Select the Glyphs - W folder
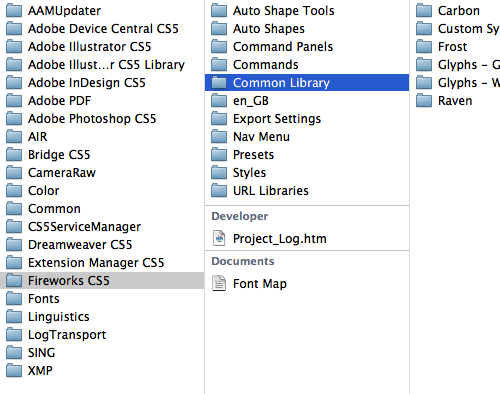Viewport: 500px width, 394px height. [x=455, y=83]
